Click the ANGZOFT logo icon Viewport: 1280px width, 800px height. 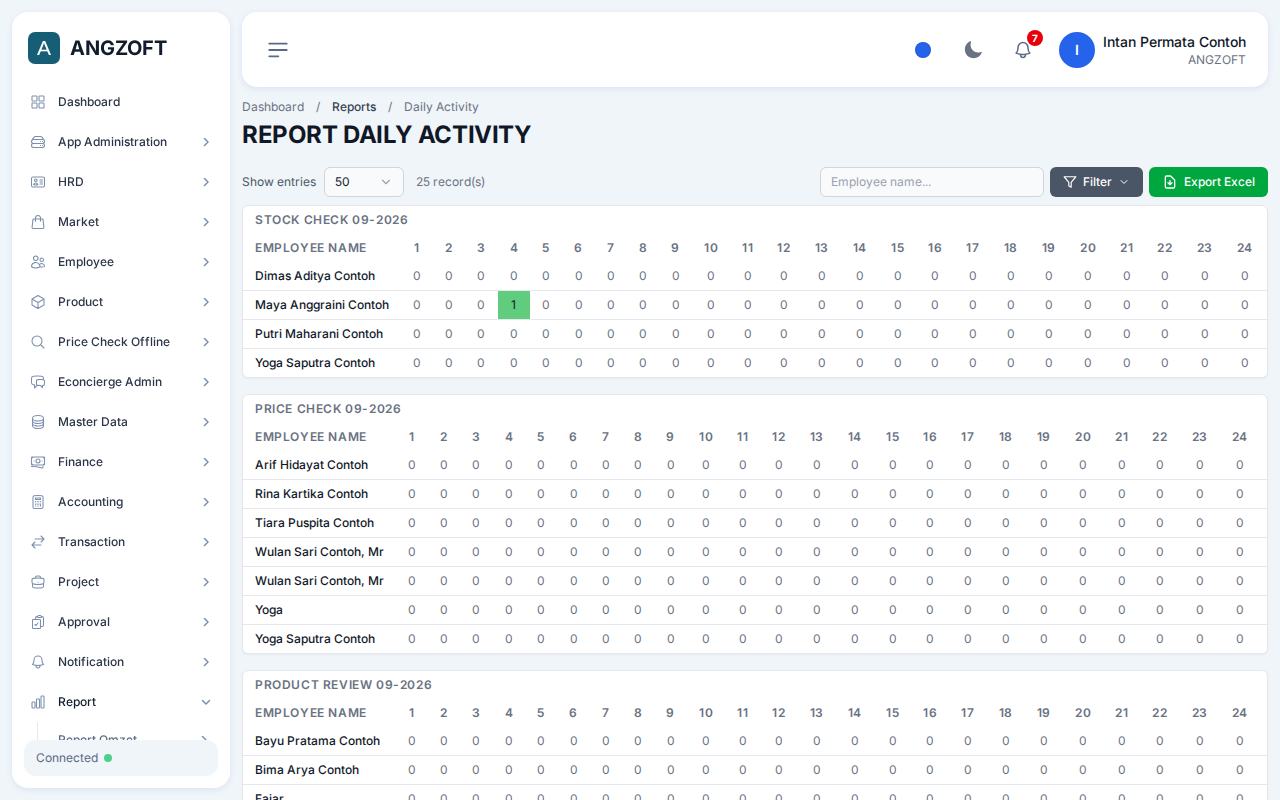44,48
